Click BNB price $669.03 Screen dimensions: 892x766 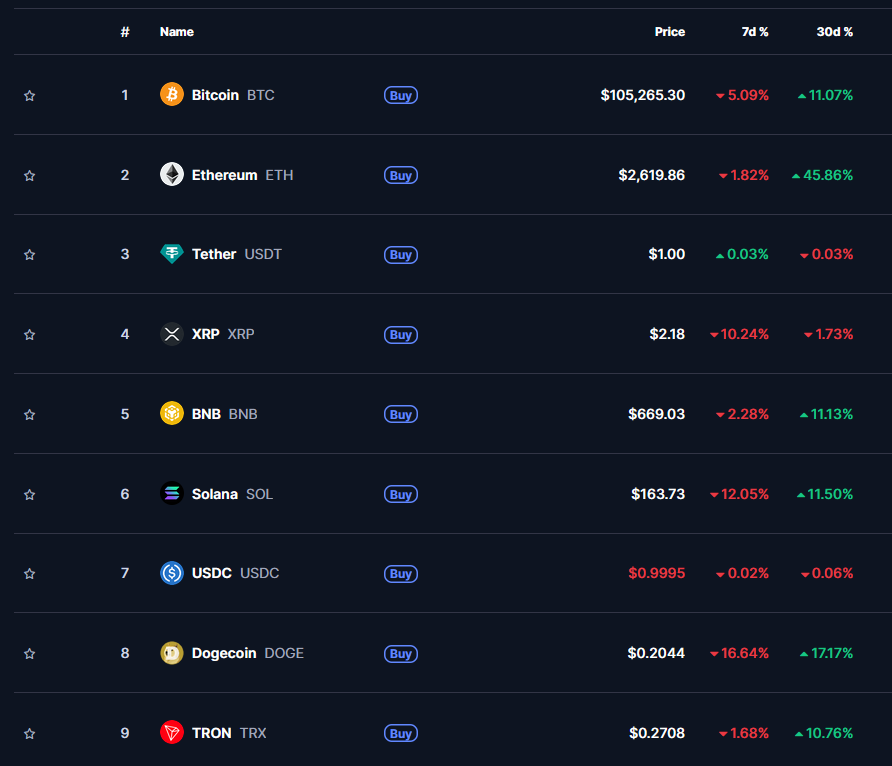[656, 414]
